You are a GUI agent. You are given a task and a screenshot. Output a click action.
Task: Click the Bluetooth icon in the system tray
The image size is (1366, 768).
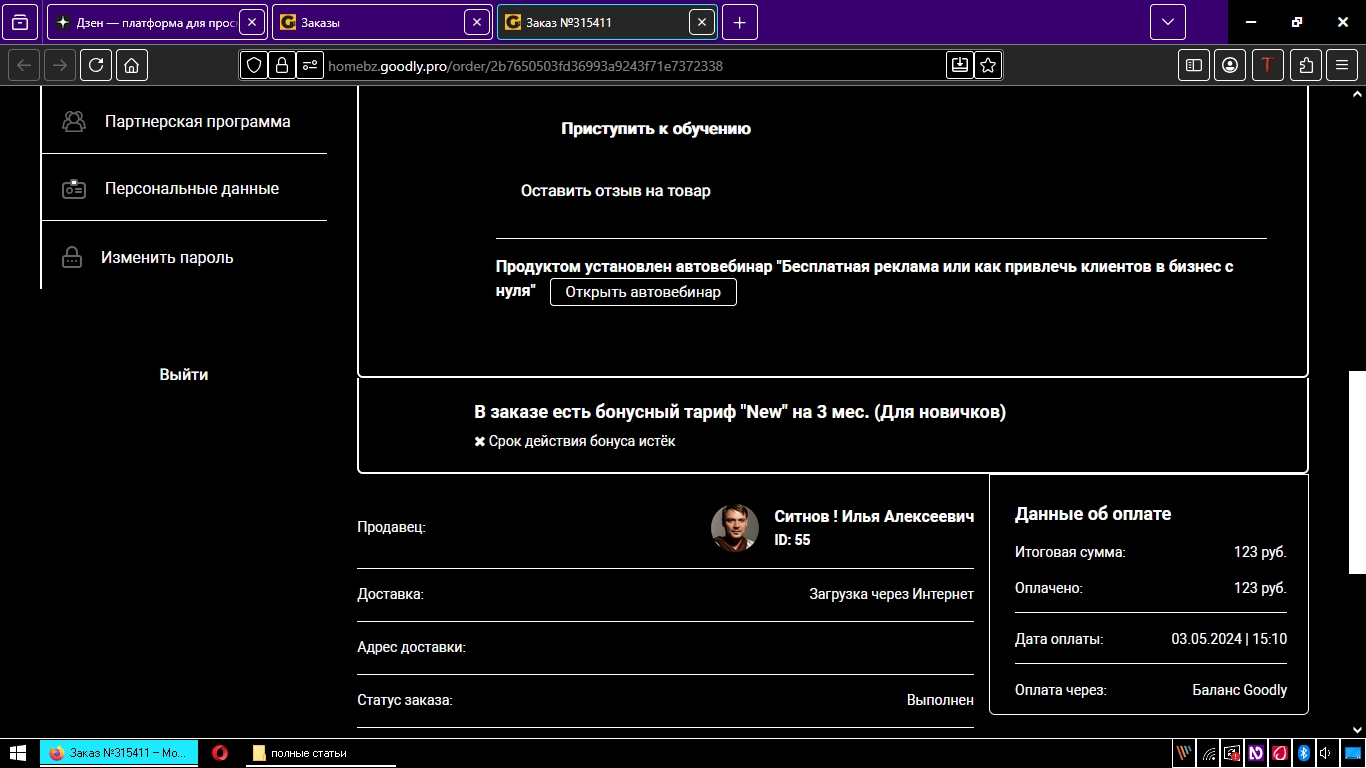coord(1304,753)
